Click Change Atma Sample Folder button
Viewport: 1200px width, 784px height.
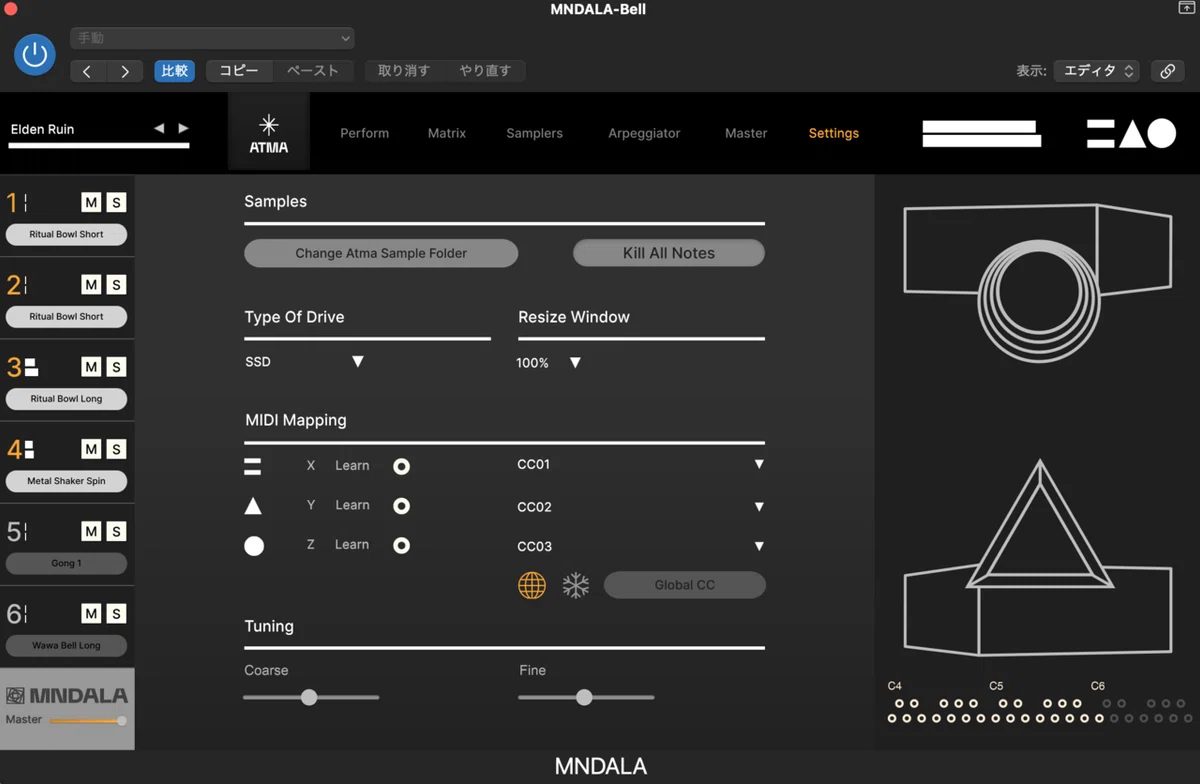(381, 253)
